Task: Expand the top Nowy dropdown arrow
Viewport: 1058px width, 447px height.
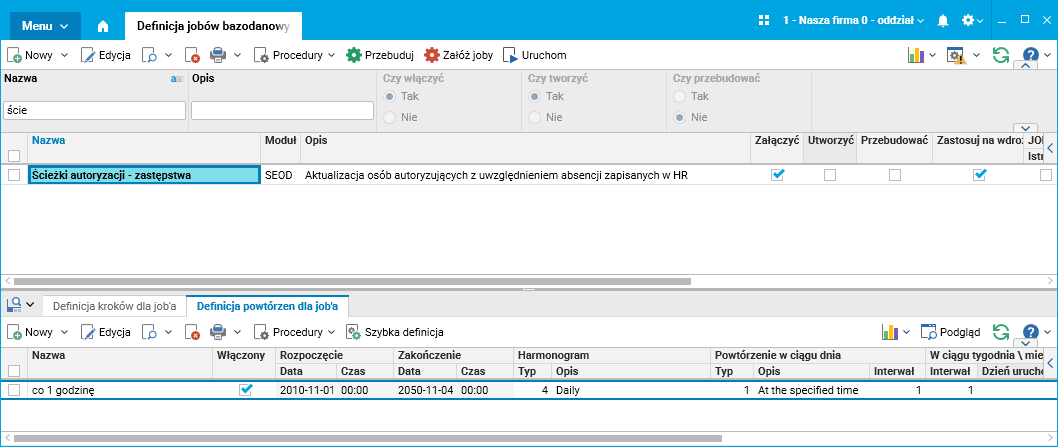Action: click(65, 55)
